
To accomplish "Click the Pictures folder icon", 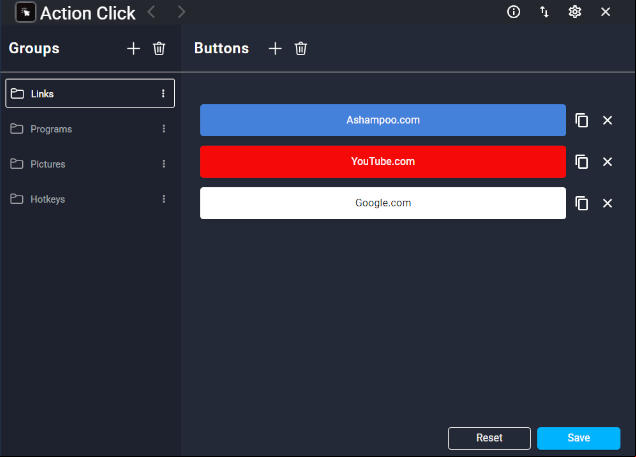I will click(17, 164).
